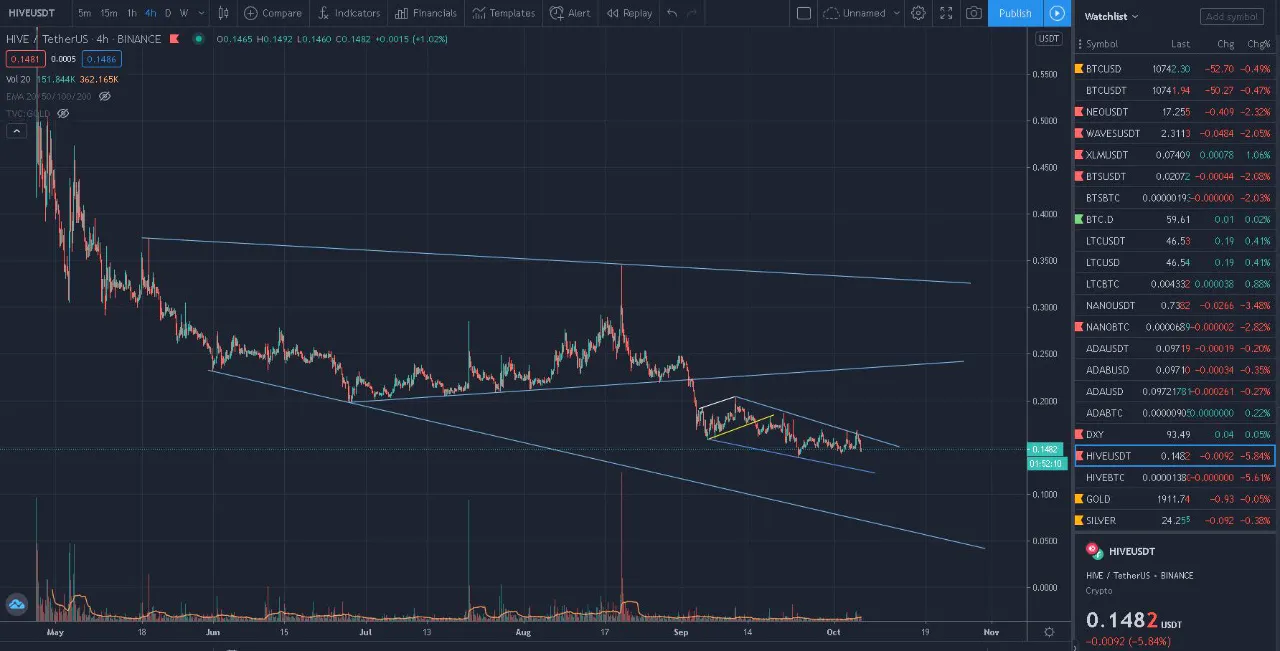Toggle visibility of TVC:GOLD overlay

(63, 113)
